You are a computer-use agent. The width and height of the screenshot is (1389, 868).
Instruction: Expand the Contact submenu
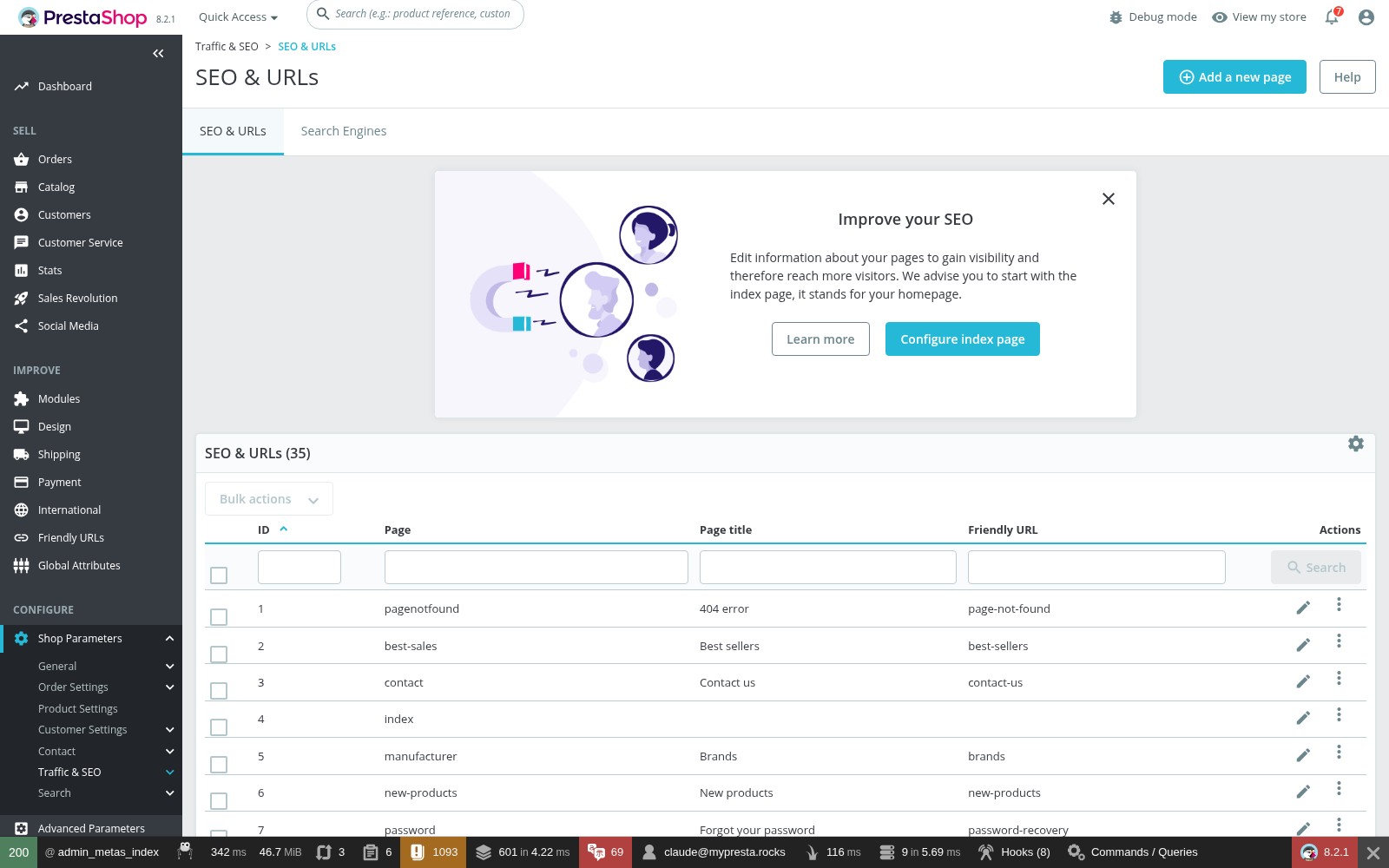pos(169,752)
